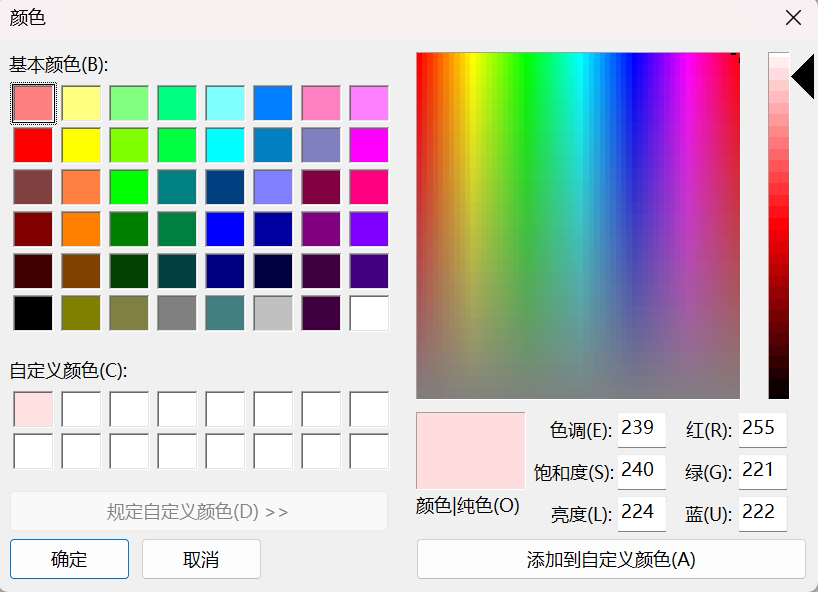Image resolution: width=818 pixels, height=592 pixels.
Task: Click the 色调 hue input field
Action: click(x=641, y=430)
